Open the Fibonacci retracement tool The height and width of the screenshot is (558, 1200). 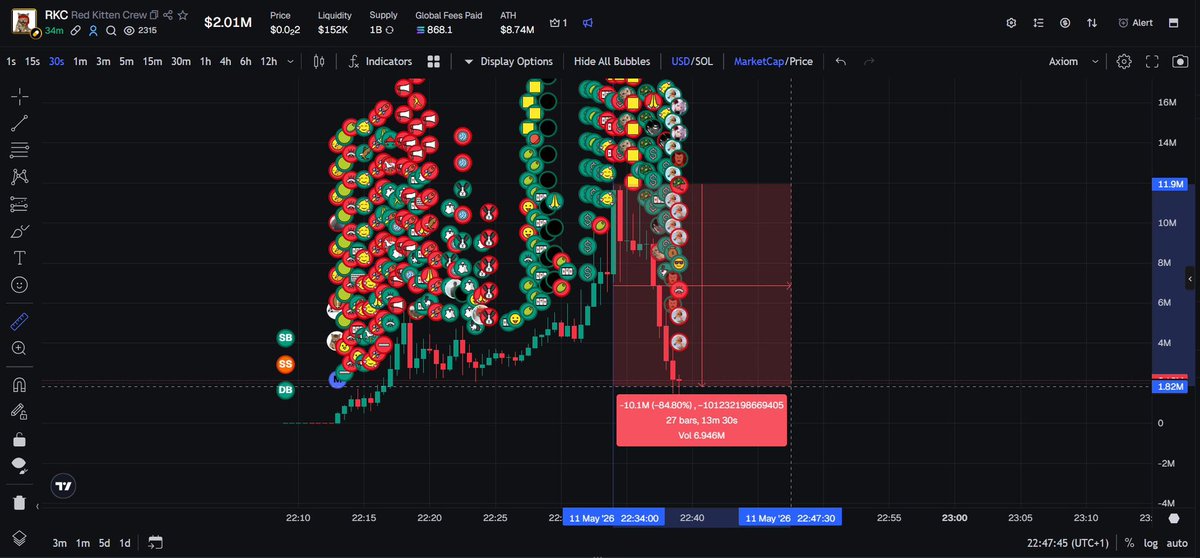point(19,150)
